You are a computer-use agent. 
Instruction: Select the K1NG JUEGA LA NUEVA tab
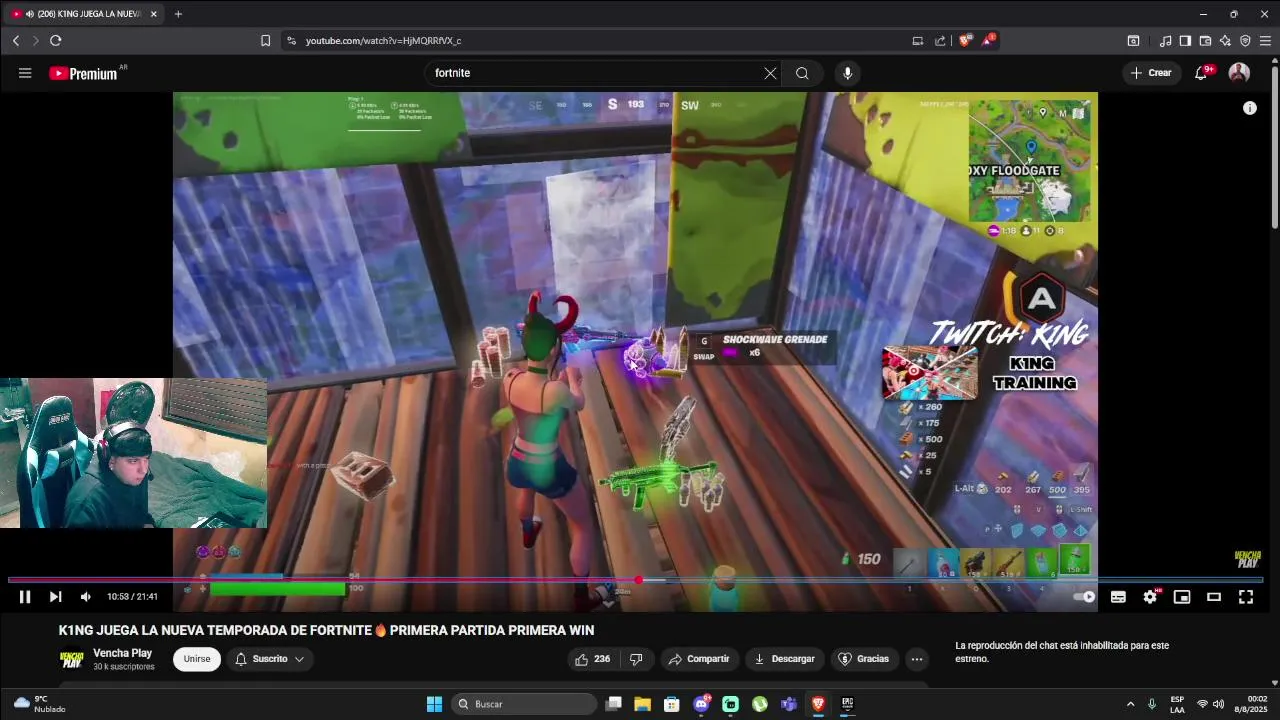82,14
